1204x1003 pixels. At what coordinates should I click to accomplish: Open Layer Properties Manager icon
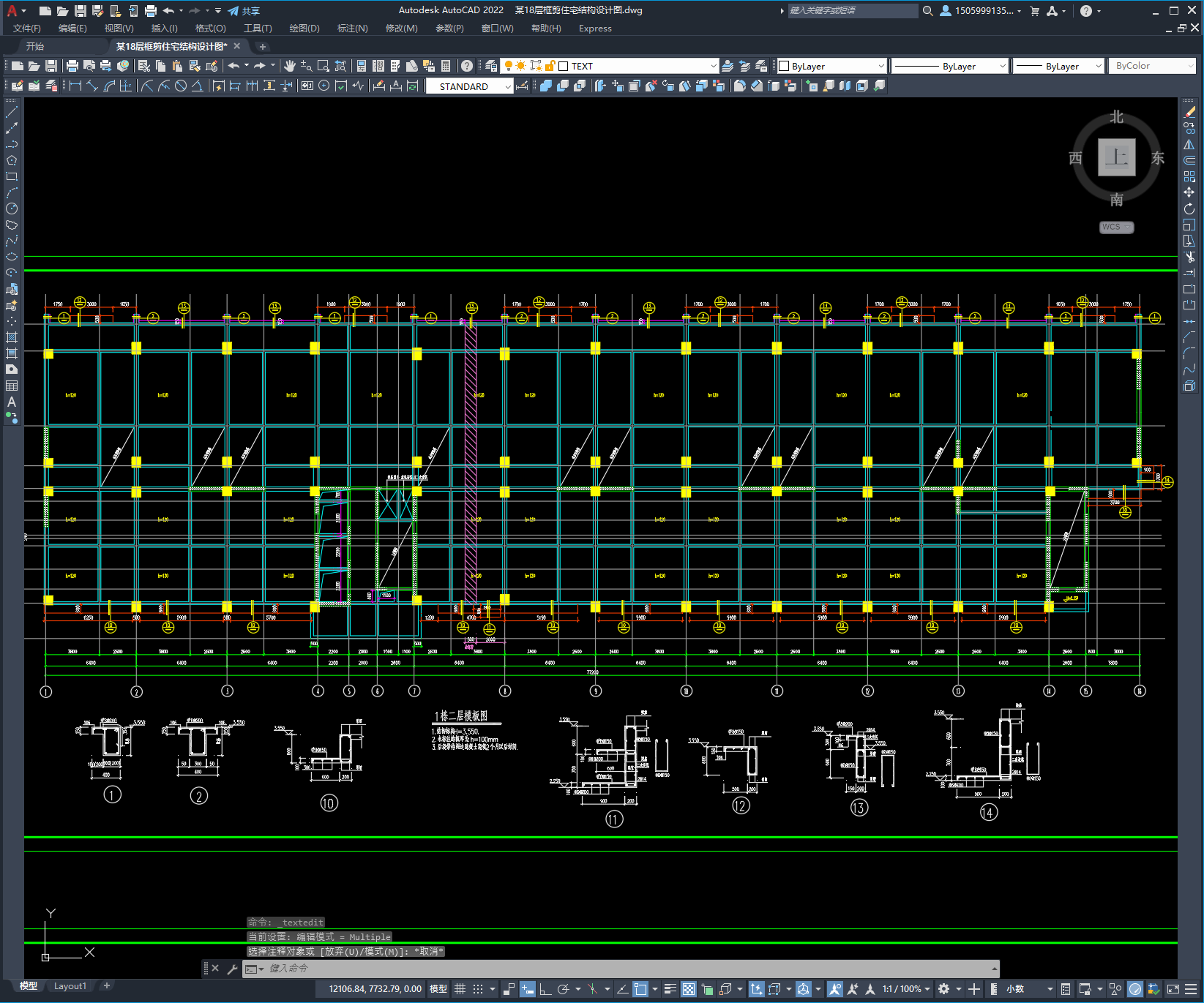click(x=491, y=66)
